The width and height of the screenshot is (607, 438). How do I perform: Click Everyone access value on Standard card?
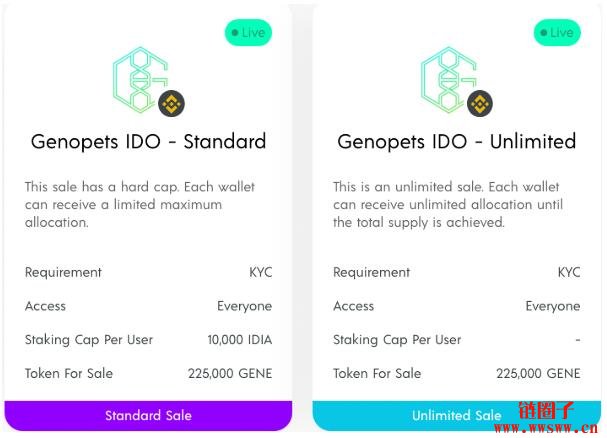click(x=244, y=306)
